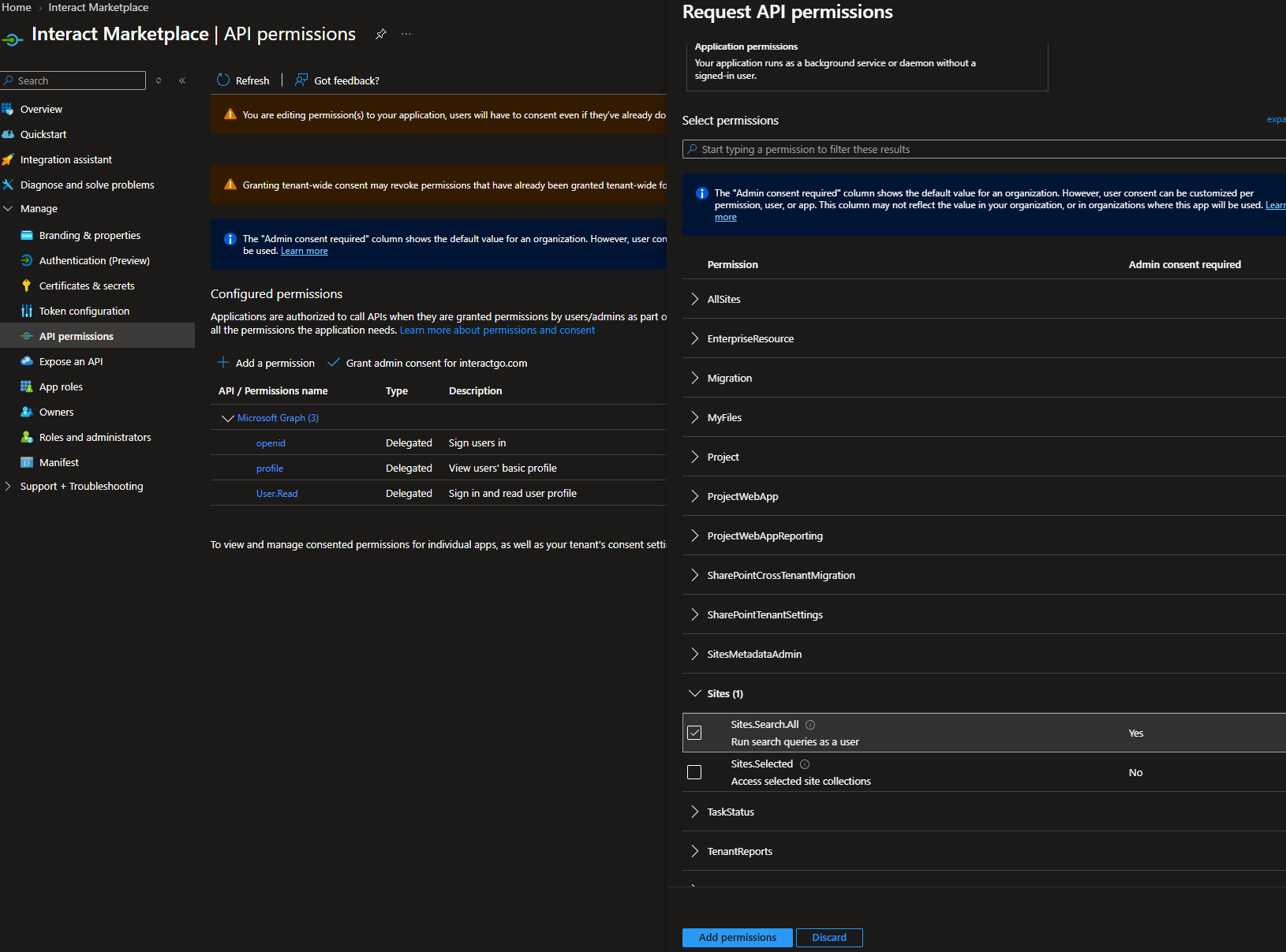This screenshot has width=1286, height=952.
Task: Click Home breadcrumb link
Action: click(x=17, y=7)
